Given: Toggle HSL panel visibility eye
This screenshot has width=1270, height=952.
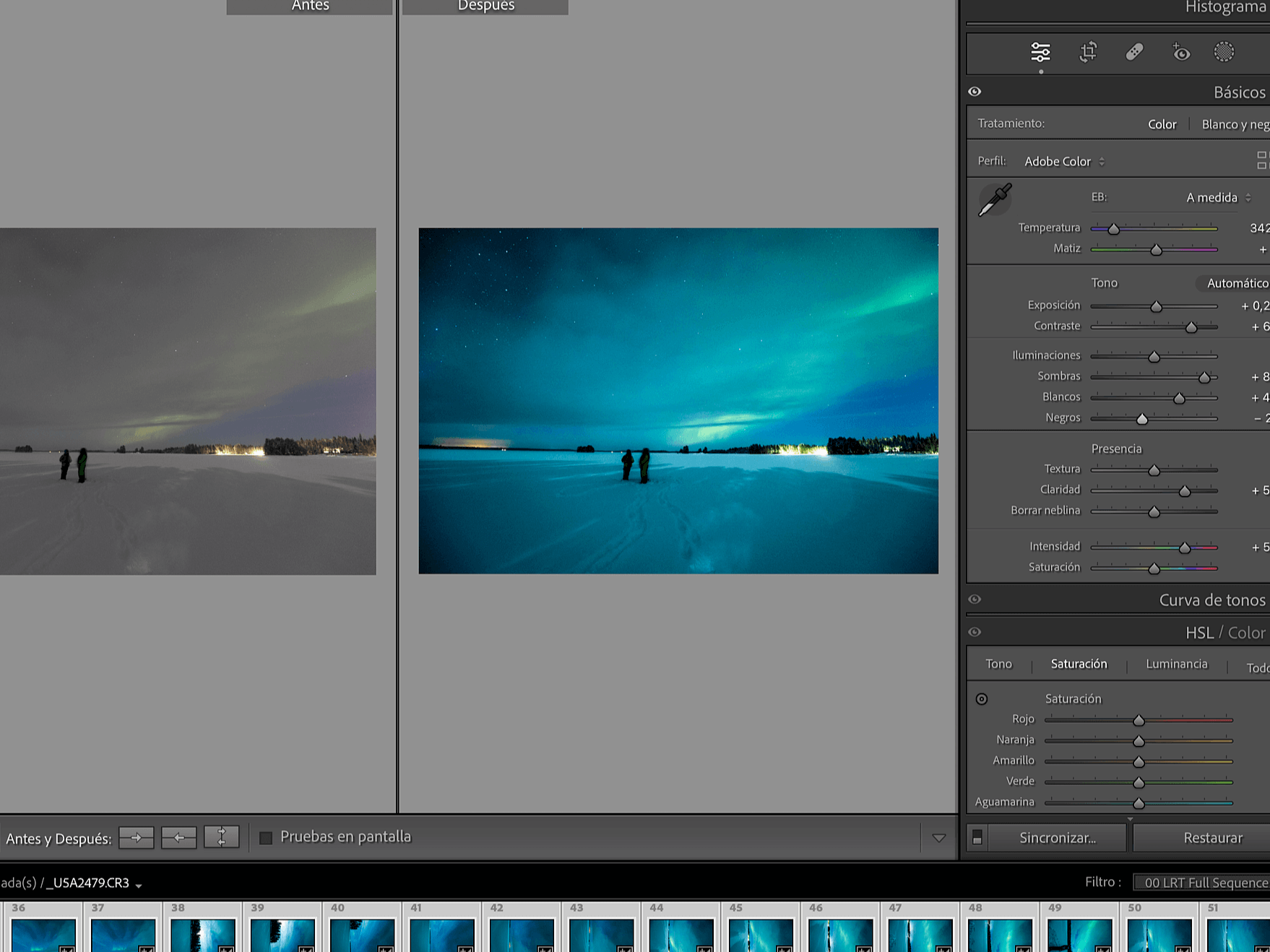Looking at the screenshot, I should click(975, 632).
